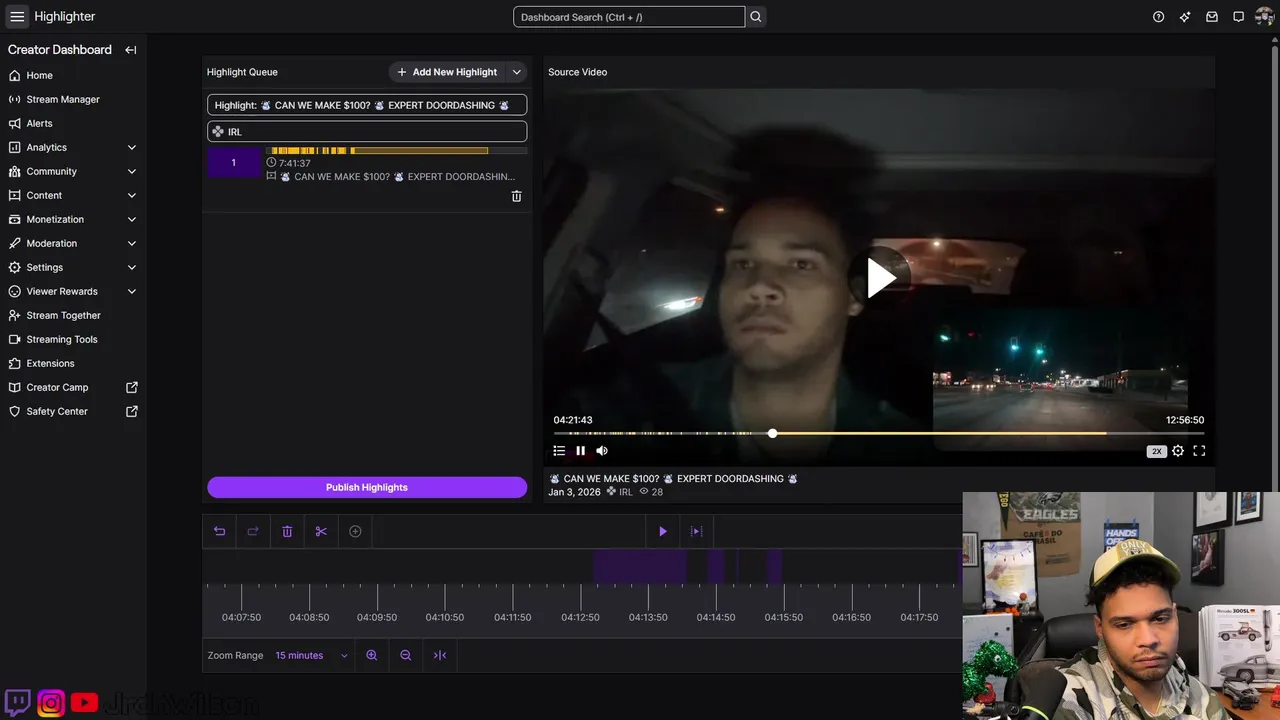Click the 7:41:37 duration text
1280x720 pixels.
[x=295, y=163]
